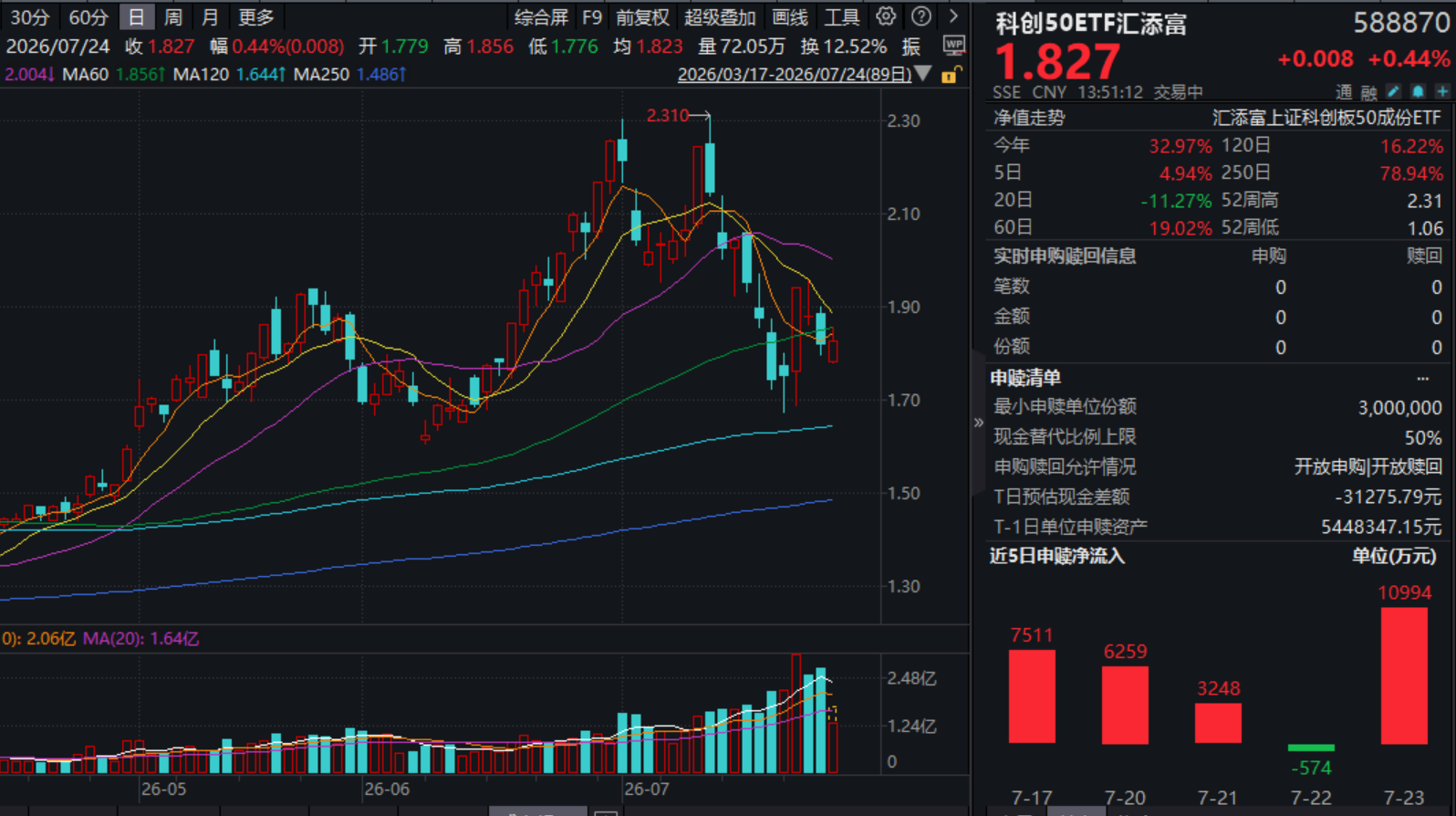The image size is (1456, 816).
Task: Open the pencil note icon beside 融
Action: [x=1392, y=91]
